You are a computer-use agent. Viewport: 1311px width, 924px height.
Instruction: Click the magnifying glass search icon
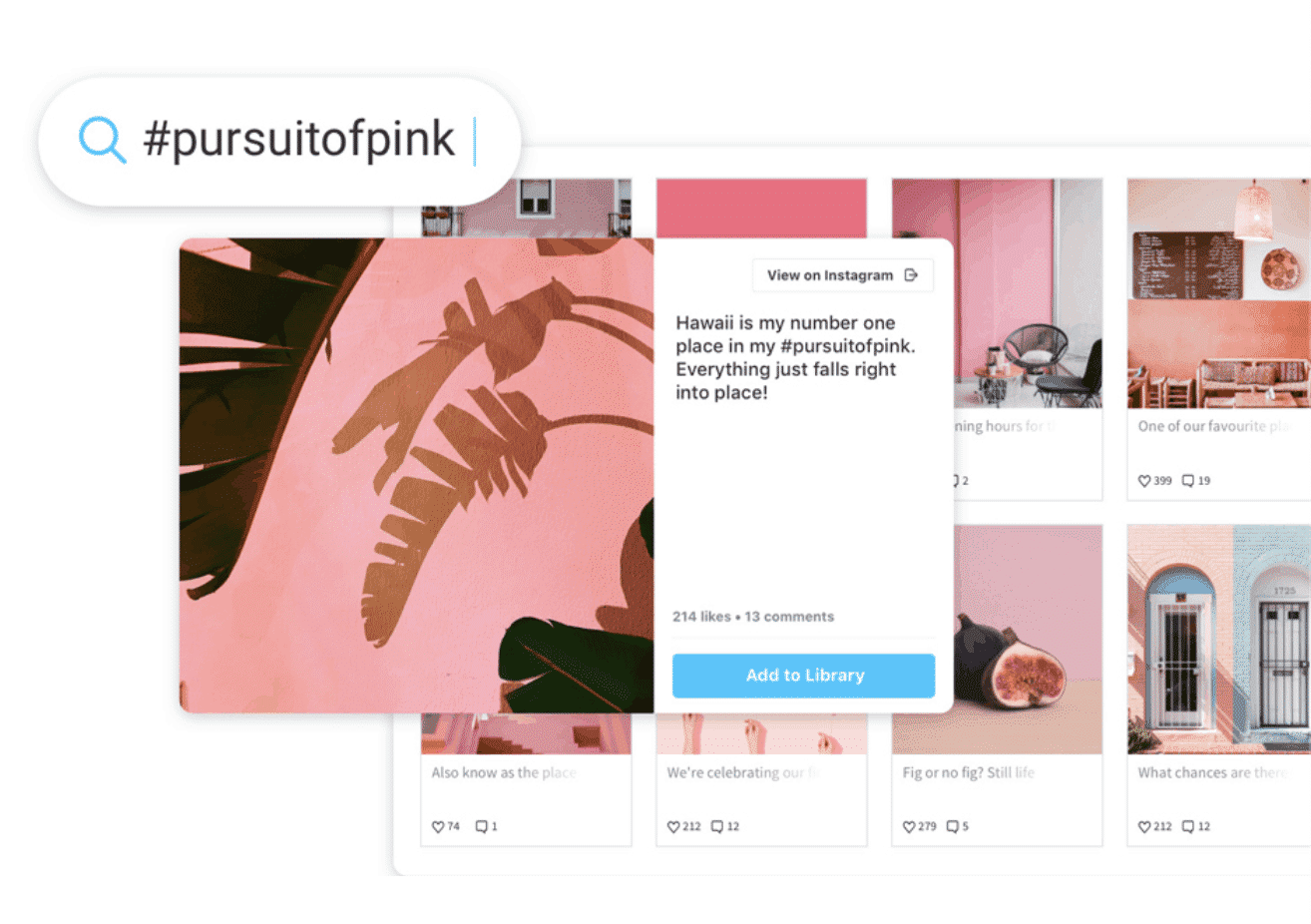[x=103, y=140]
